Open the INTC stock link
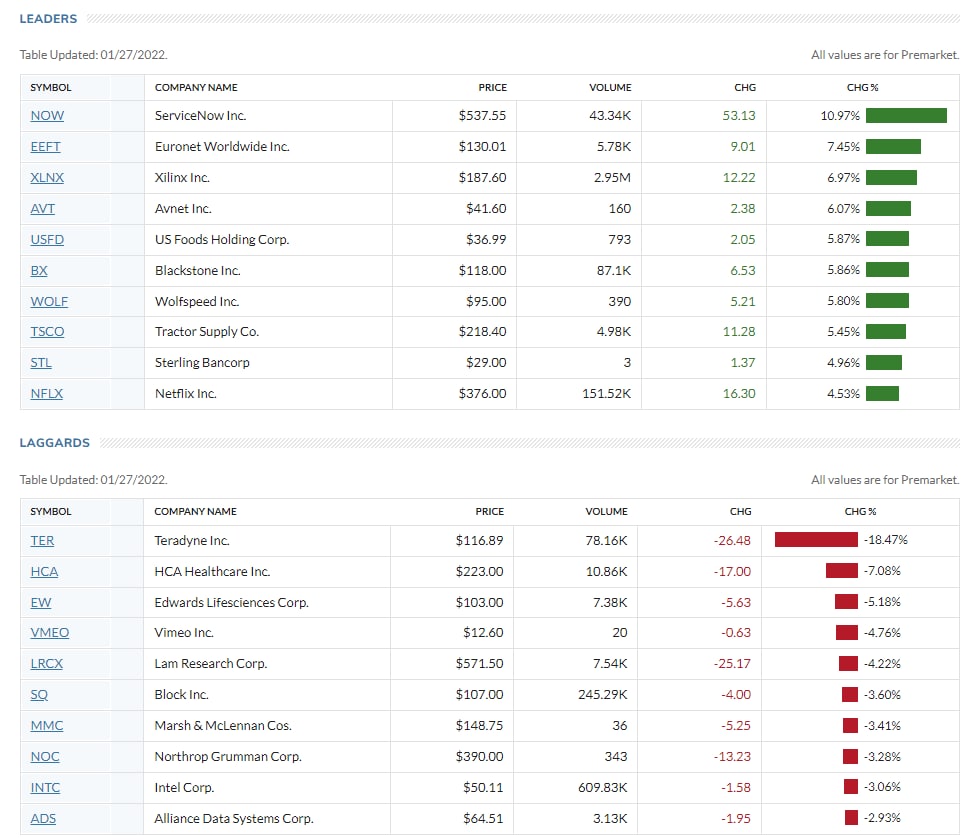Viewport: 975px width, 840px height. pyautogui.click(x=45, y=788)
